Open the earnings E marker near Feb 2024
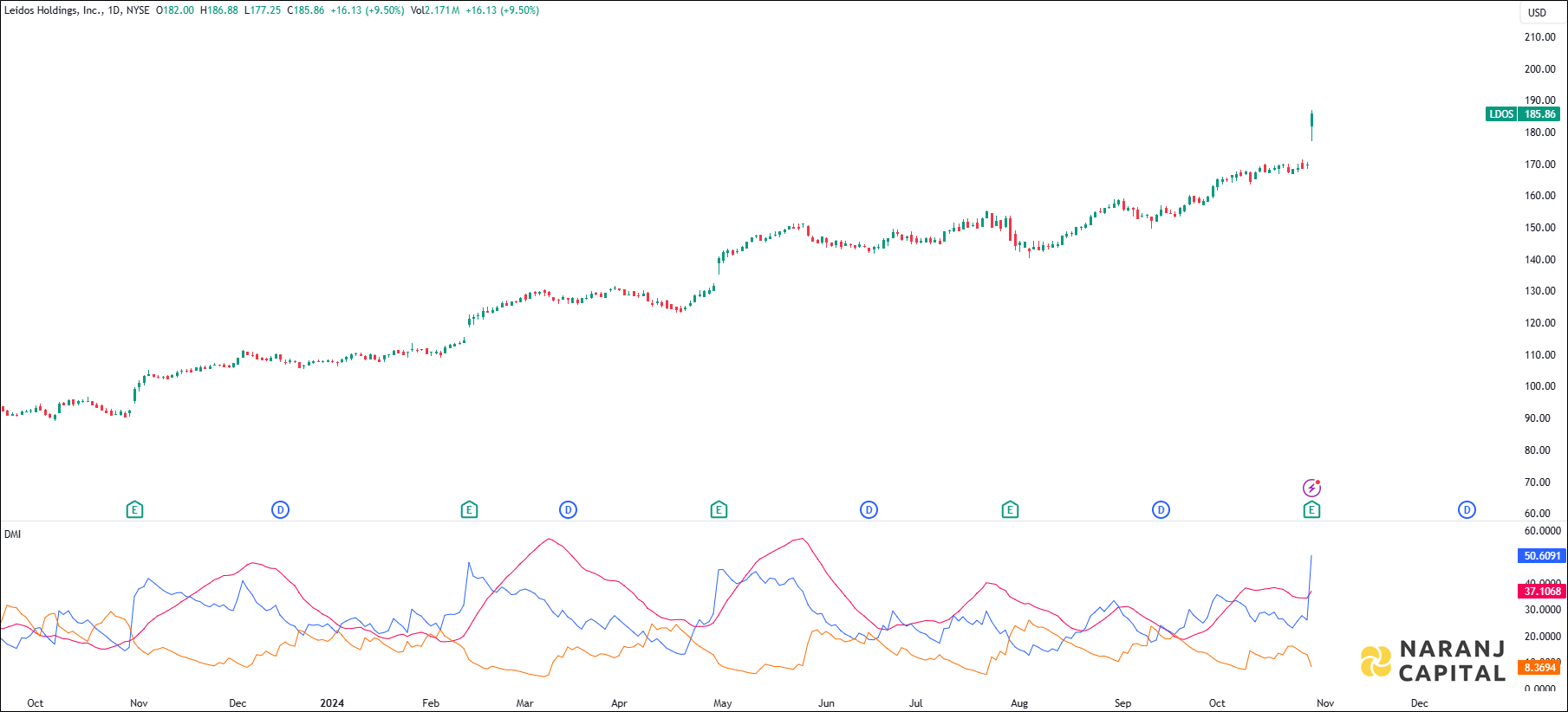The width and height of the screenshot is (1568, 712). (x=469, y=510)
